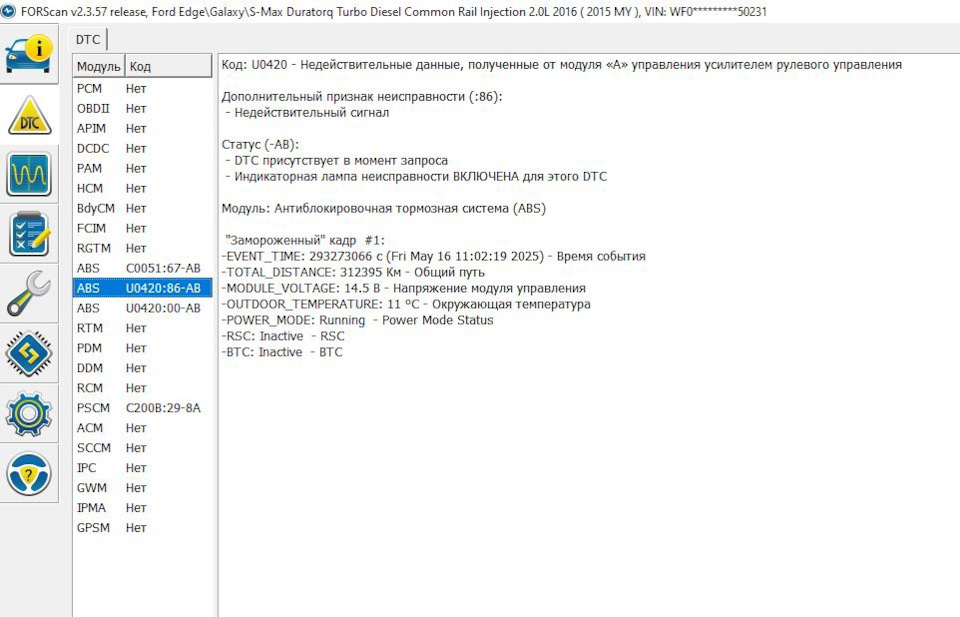Select the ABS C0051:67-AB code row
The image size is (960, 617).
coord(143,268)
